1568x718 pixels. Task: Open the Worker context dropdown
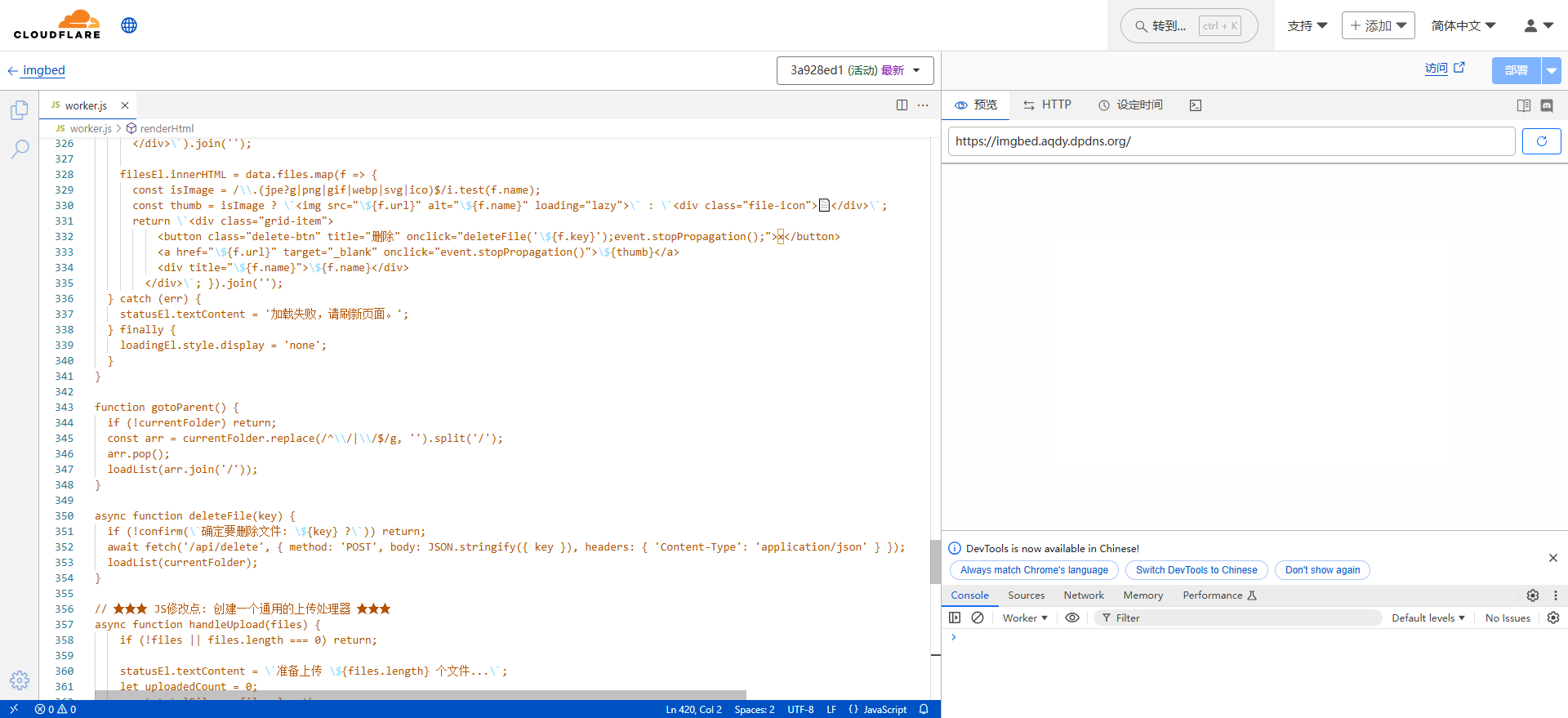click(x=1024, y=618)
